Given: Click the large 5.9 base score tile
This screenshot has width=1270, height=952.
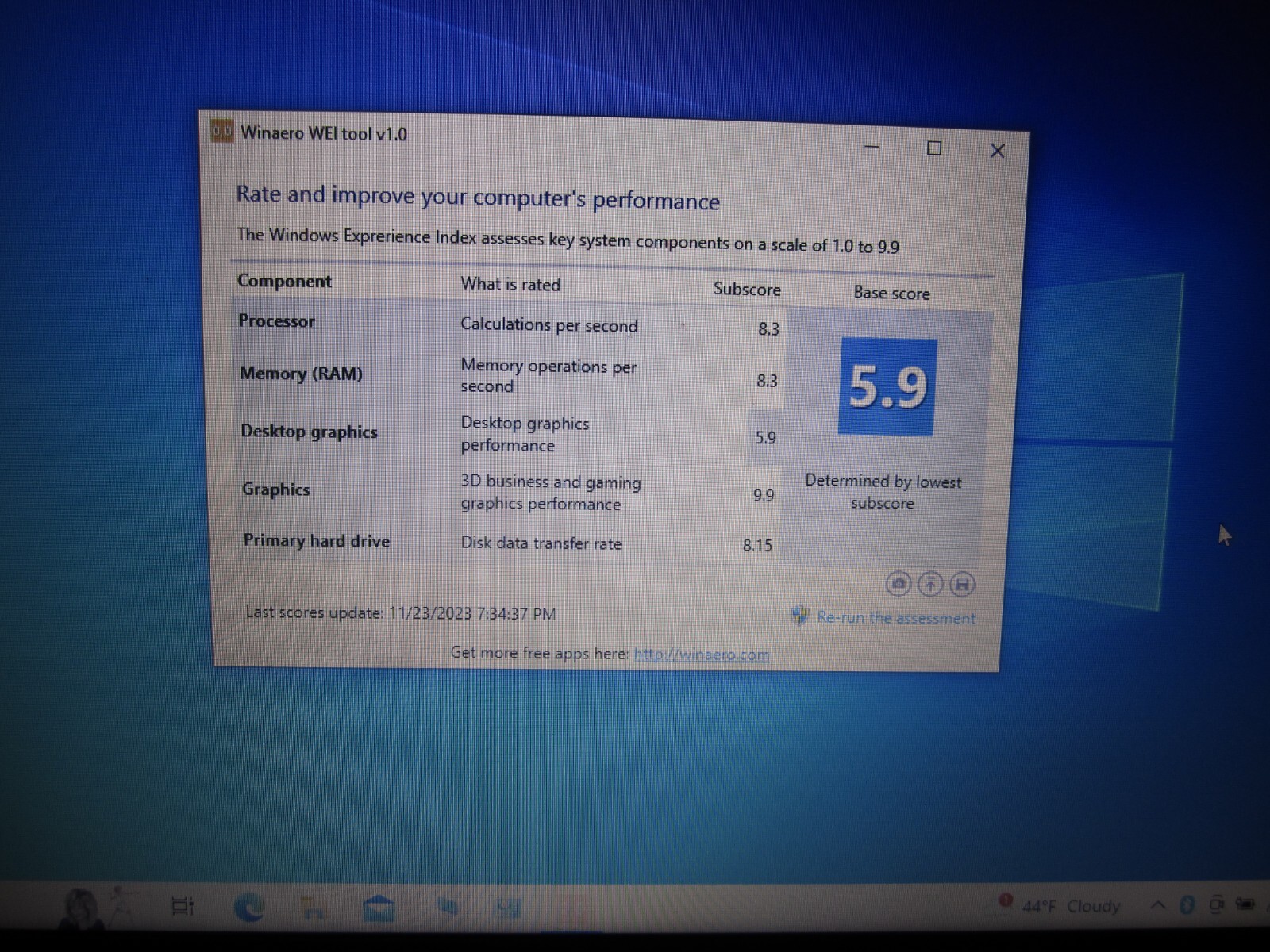Looking at the screenshot, I should (887, 387).
